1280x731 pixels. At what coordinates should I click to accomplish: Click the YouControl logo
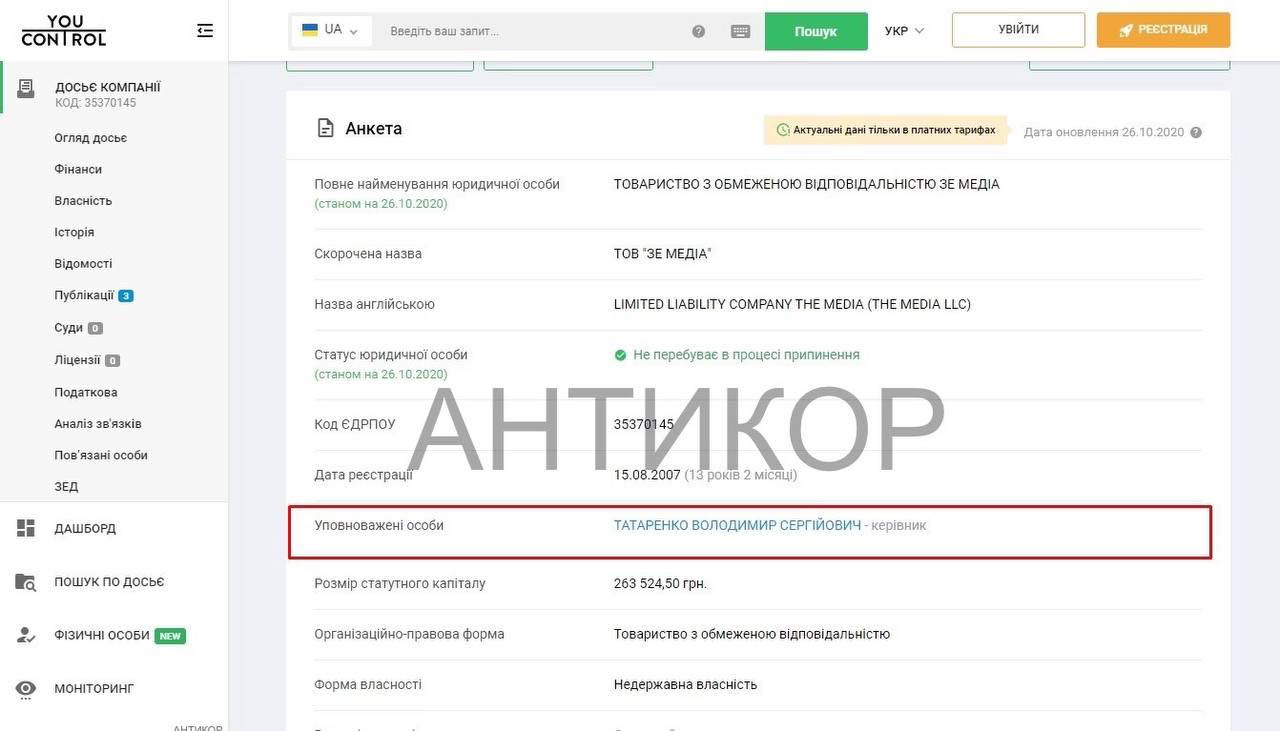click(x=63, y=31)
